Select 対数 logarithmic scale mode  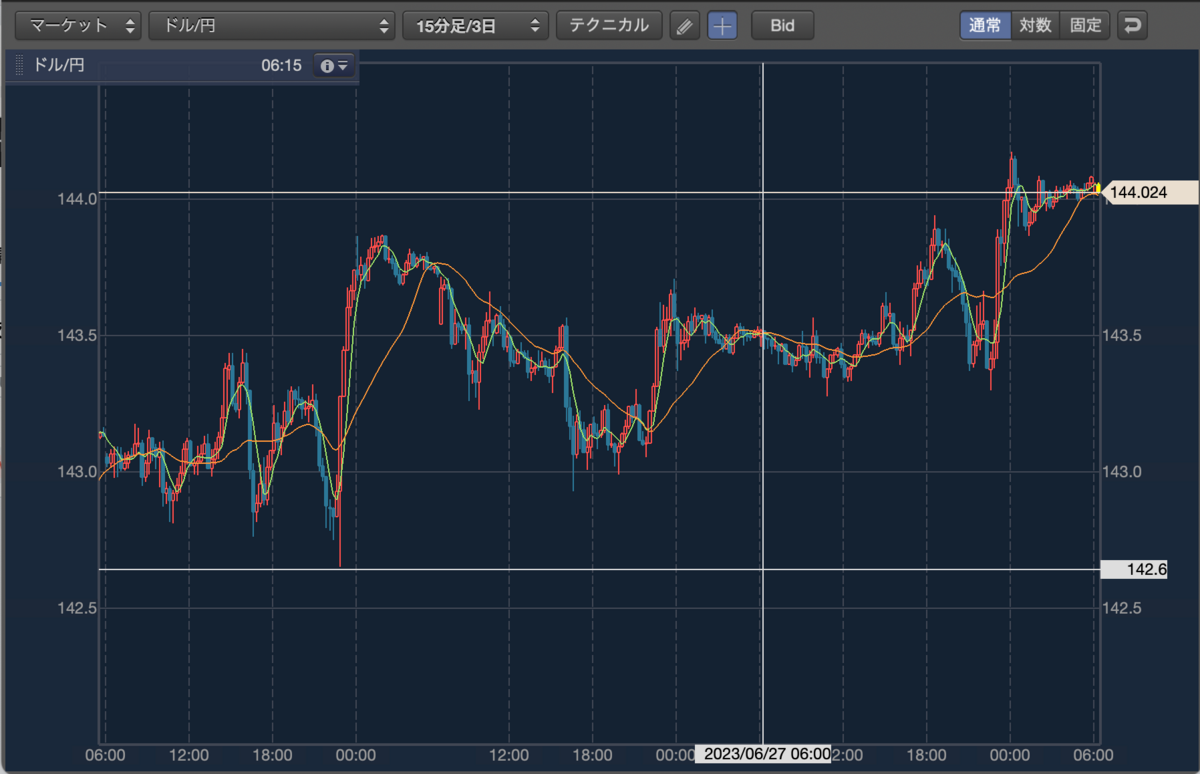click(x=1035, y=26)
